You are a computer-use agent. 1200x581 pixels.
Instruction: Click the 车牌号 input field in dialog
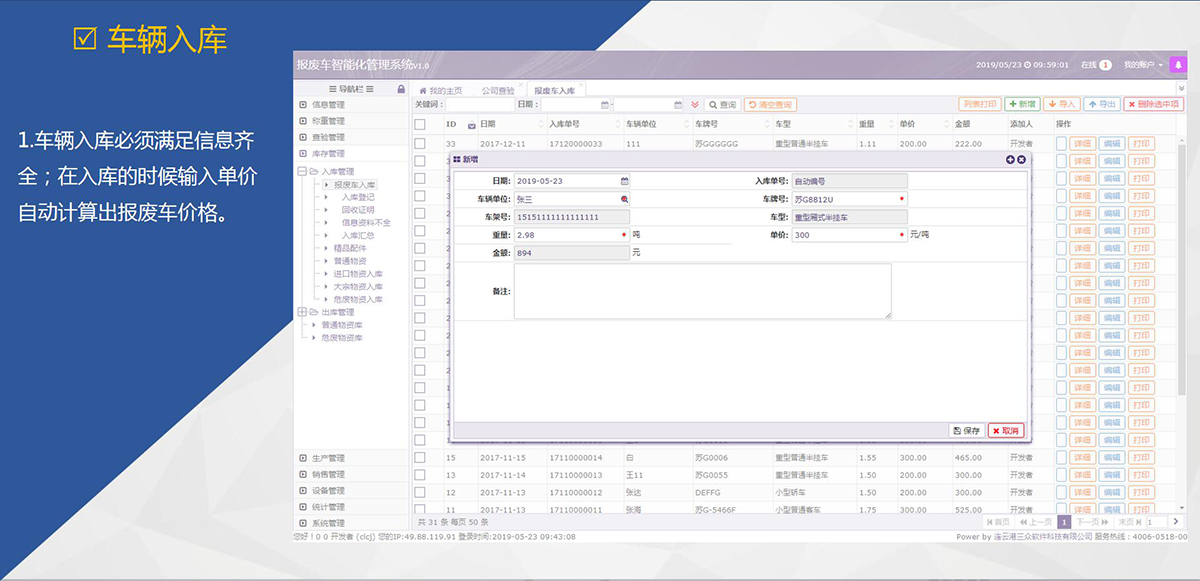[x=849, y=199]
